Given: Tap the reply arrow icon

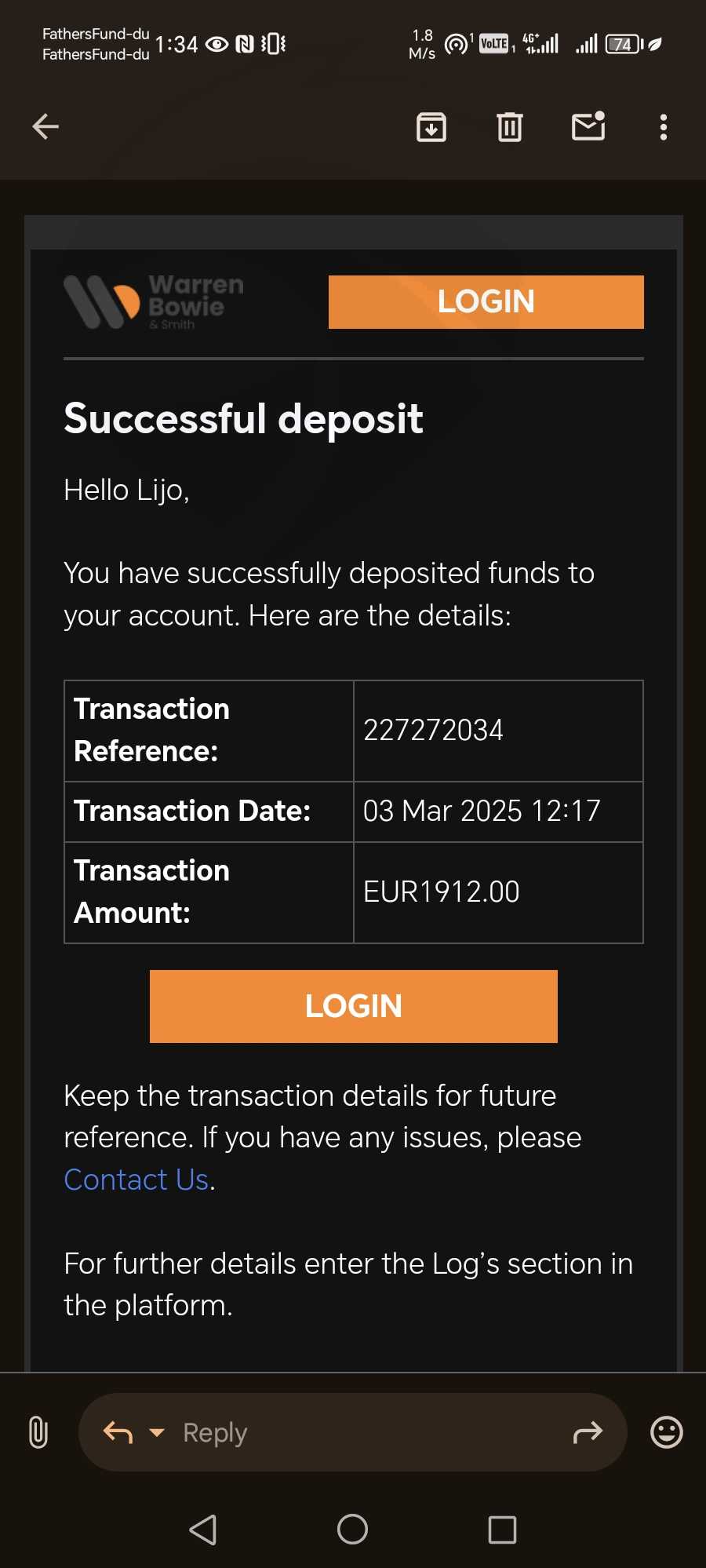Looking at the screenshot, I should tap(118, 1432).
